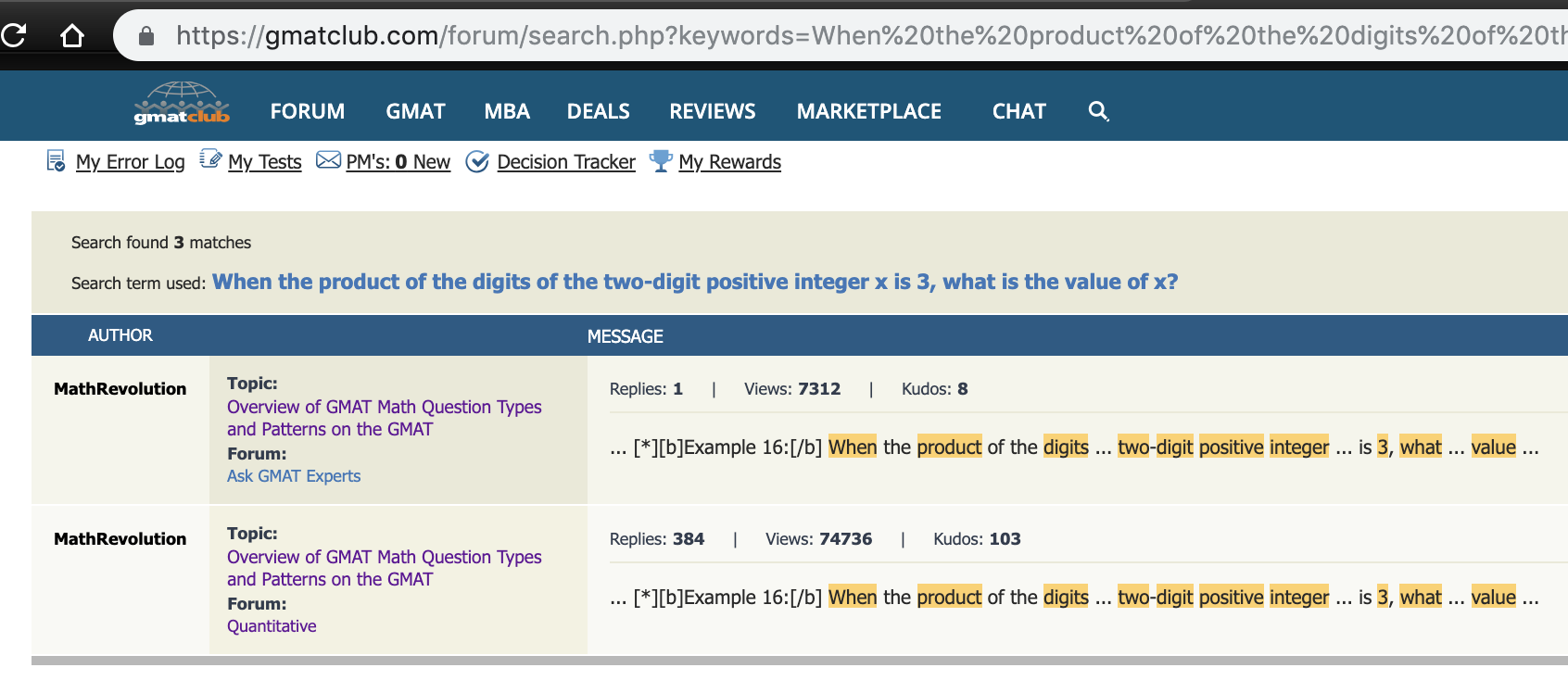Screen dimensions: 1568x693
Task: Open topic link in Quantitative forum result
Action: click(385, 568)
